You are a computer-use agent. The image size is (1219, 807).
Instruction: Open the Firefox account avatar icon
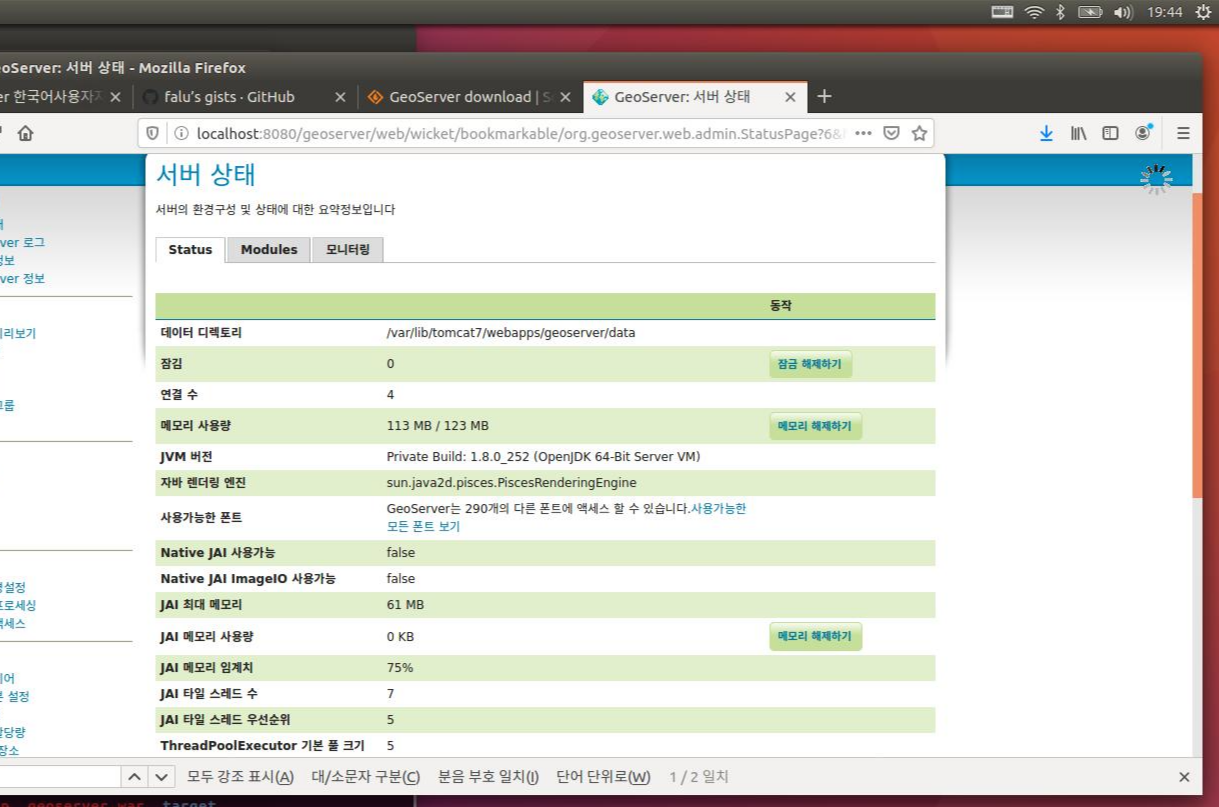tap(1142, 133)
